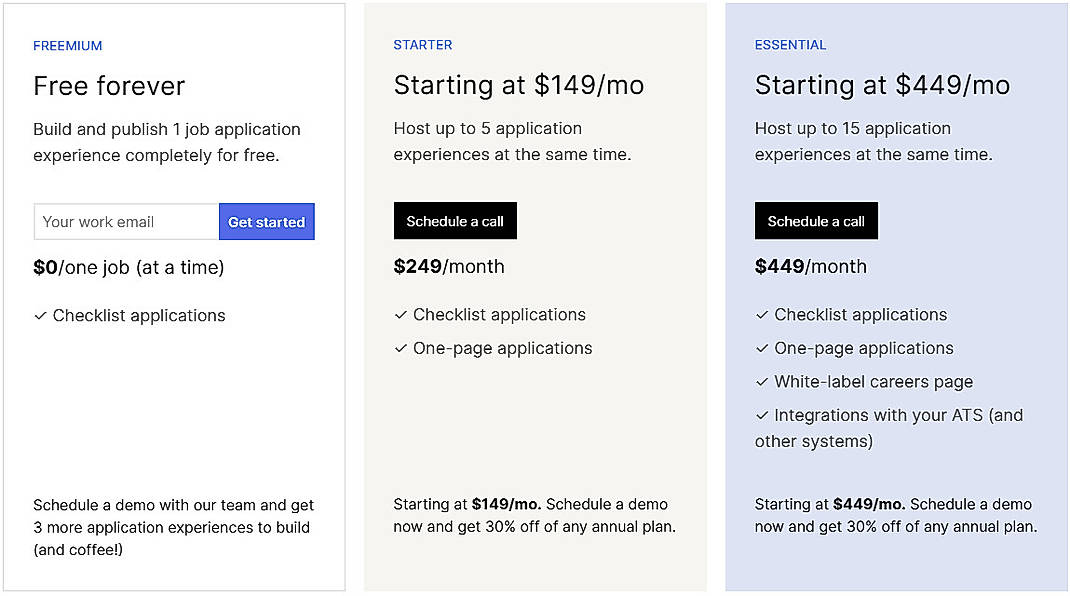Select the STARTER plan label
This screenshot has height=596, width=1070.
(x=423, y=44)
